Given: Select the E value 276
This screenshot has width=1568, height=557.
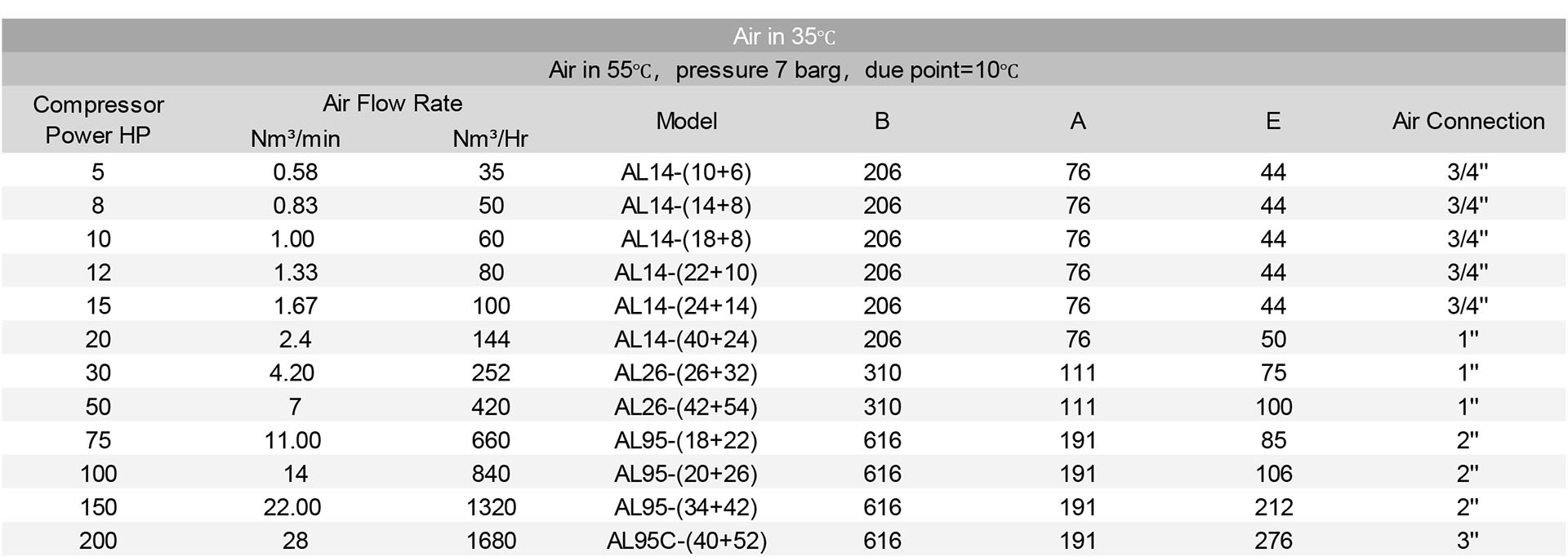Looking at the screenshot, I should pyautogui.click(x=1273, y=541).
